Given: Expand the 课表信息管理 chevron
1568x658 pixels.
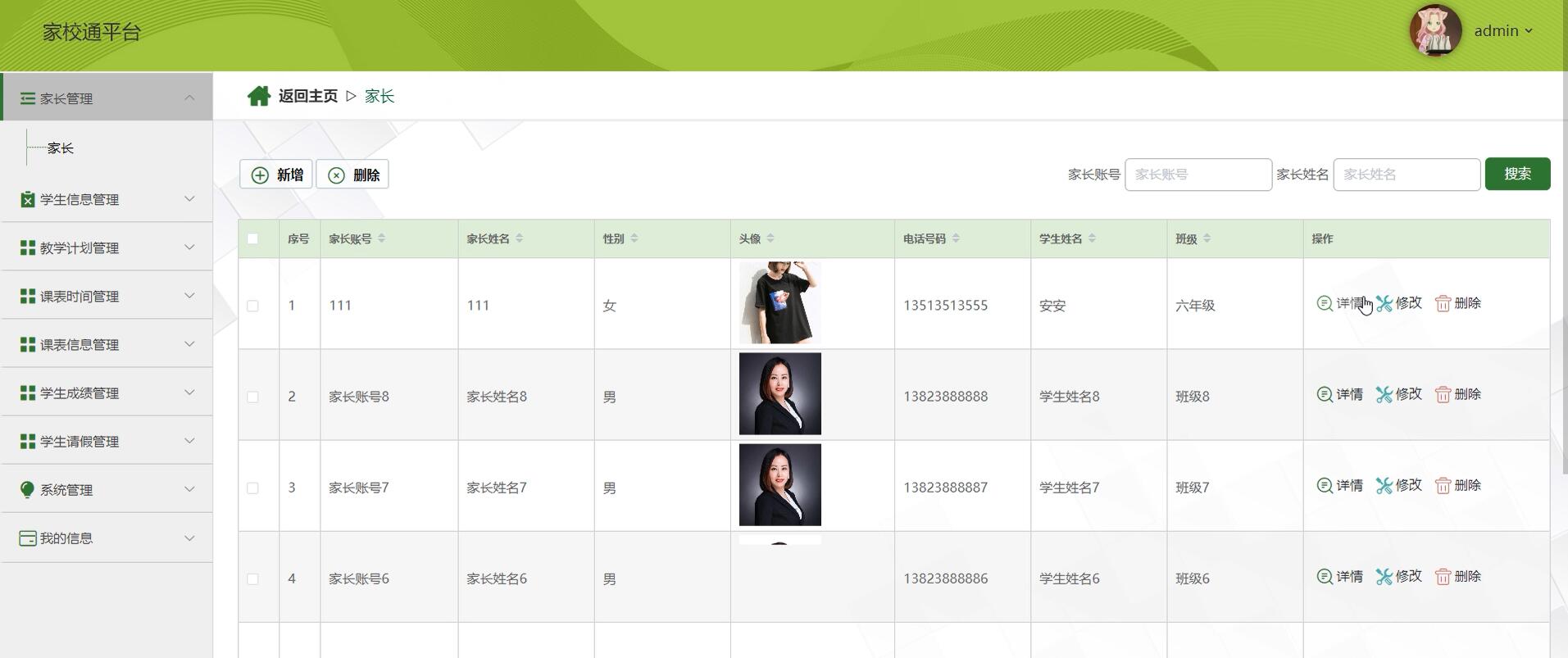Looking at the screenshot, I should click(x=189, y=343).
